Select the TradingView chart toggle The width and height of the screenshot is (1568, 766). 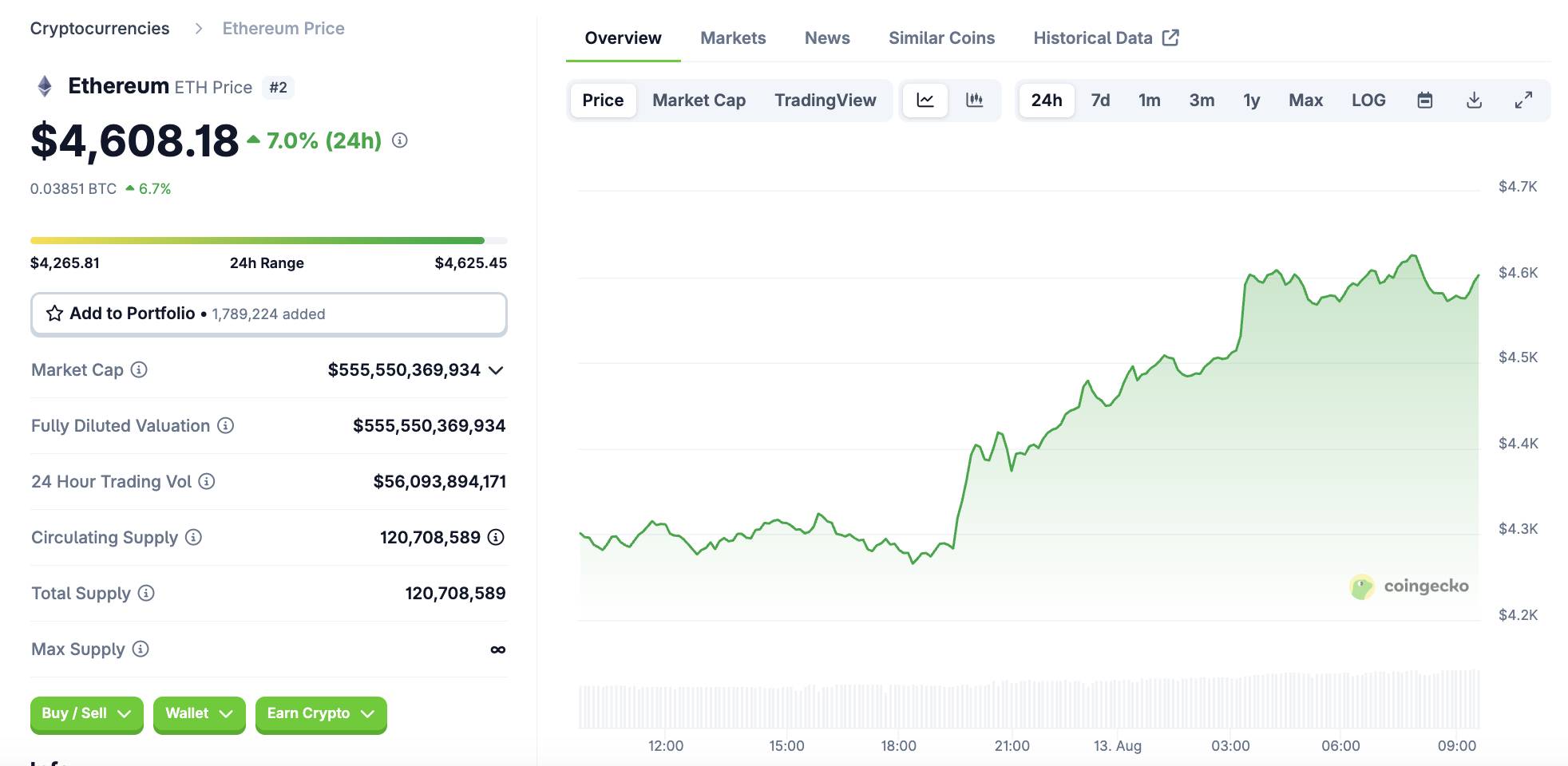click(825, 101)
